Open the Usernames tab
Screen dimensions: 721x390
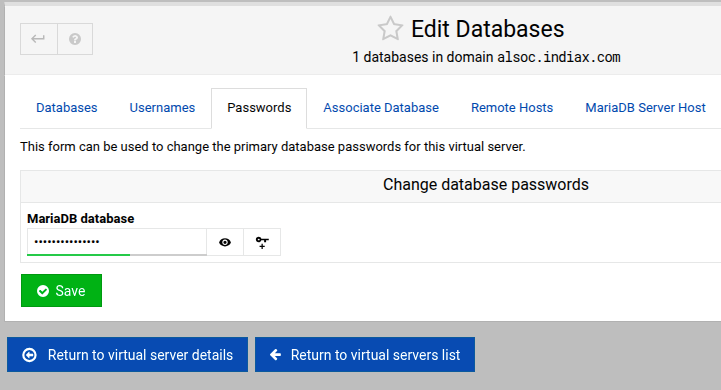click(162, 108)
